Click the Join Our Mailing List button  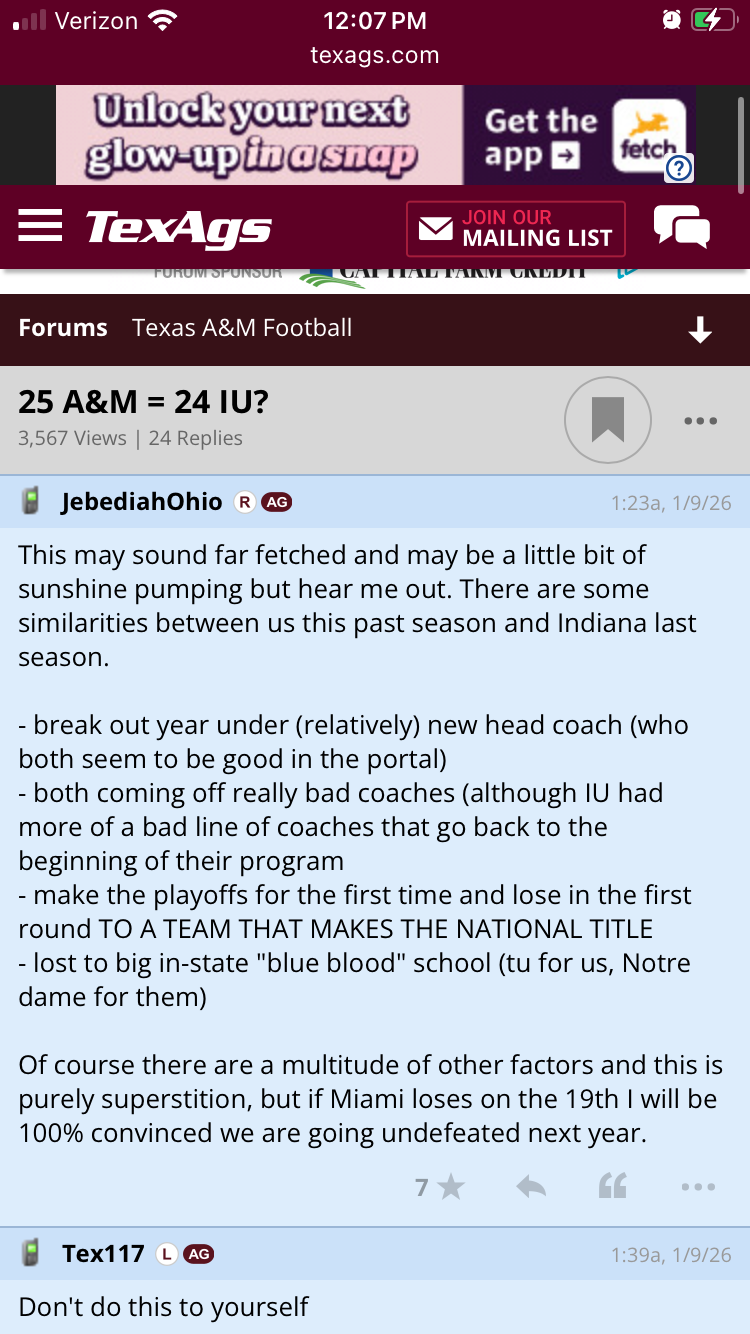[515, 228]
